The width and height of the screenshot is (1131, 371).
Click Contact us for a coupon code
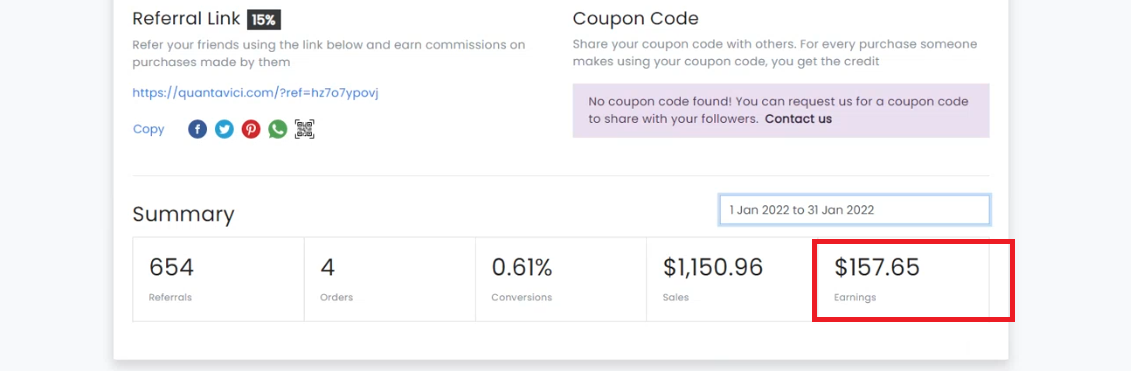pyautogui.click(x=798, y=118)
